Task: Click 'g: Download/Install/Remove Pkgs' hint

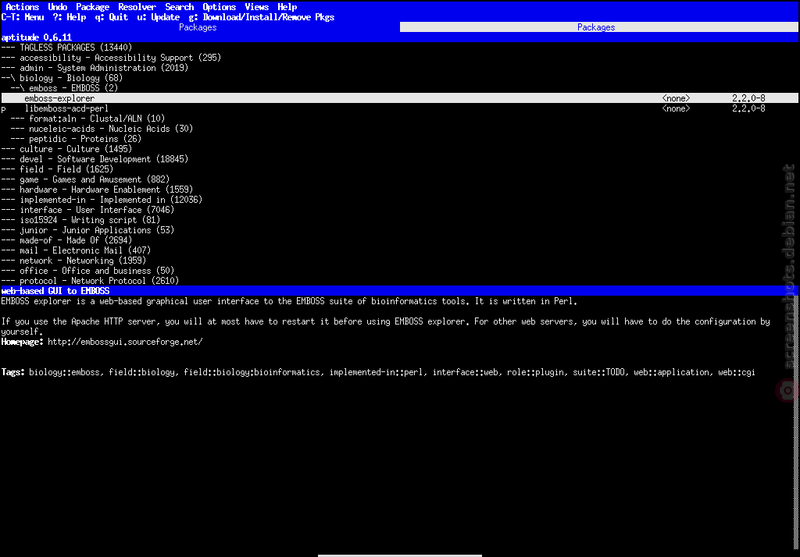Action: pyautogui.click(x=261, y=17)
